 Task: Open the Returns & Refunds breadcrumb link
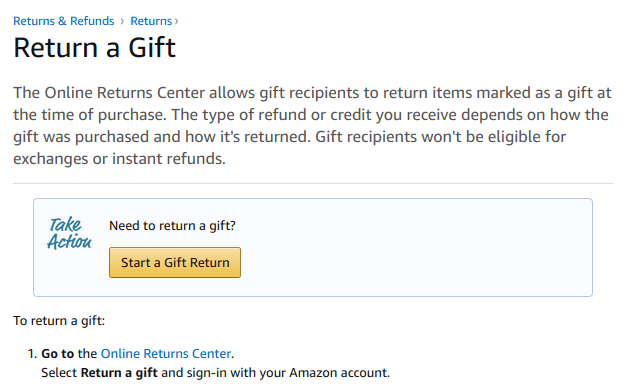(x=64, y=21)
